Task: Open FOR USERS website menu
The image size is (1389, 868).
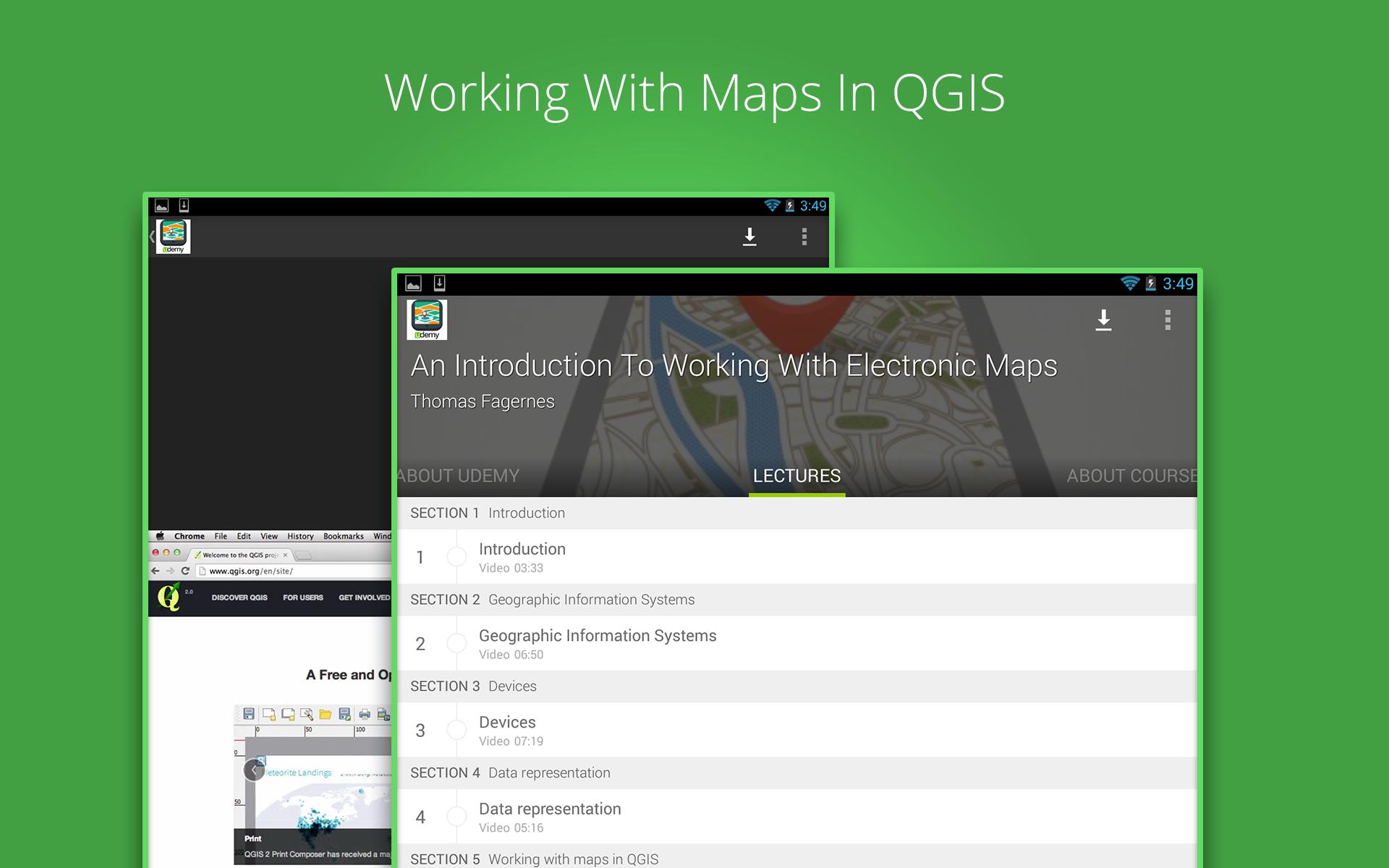Action: coord(302,597)
